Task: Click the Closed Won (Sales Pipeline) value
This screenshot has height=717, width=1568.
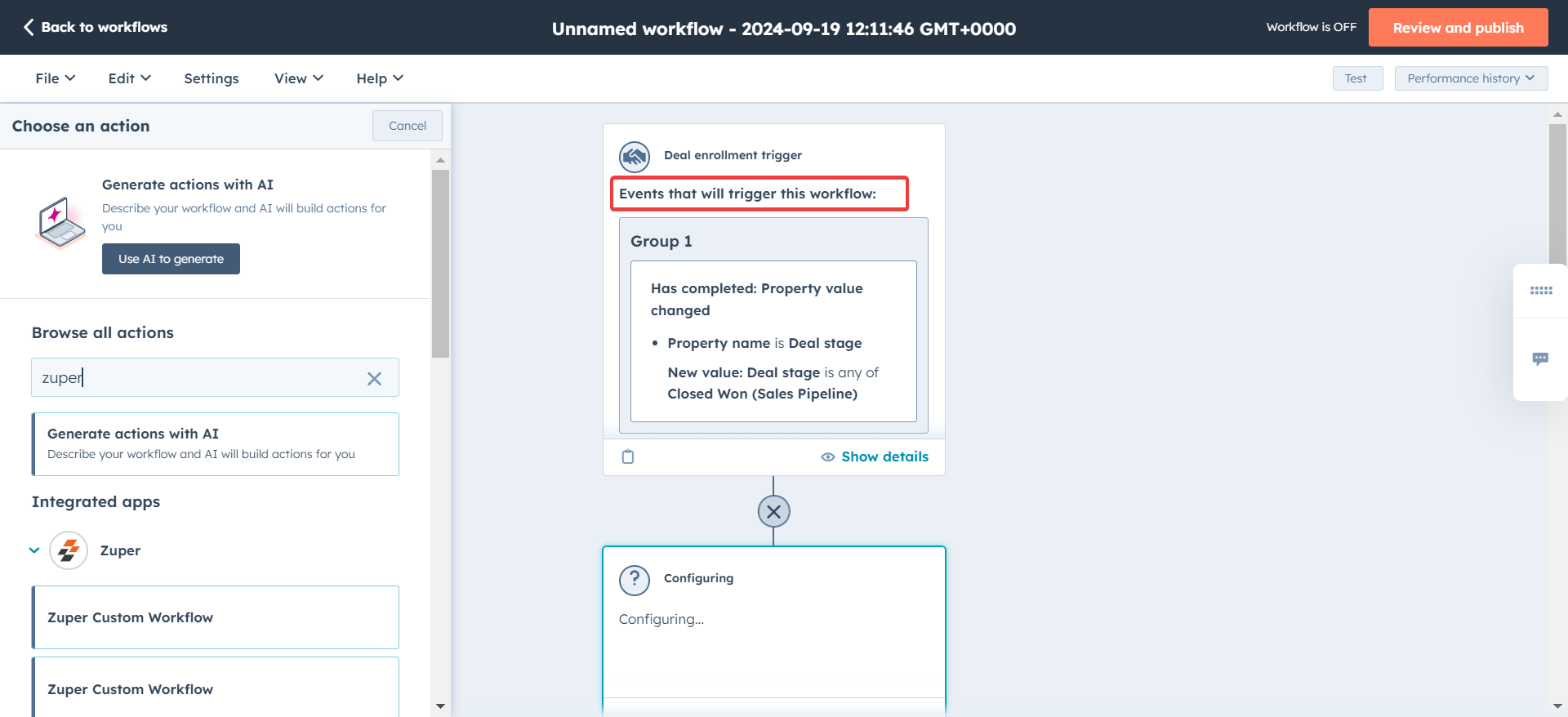Action: [763, 394]
